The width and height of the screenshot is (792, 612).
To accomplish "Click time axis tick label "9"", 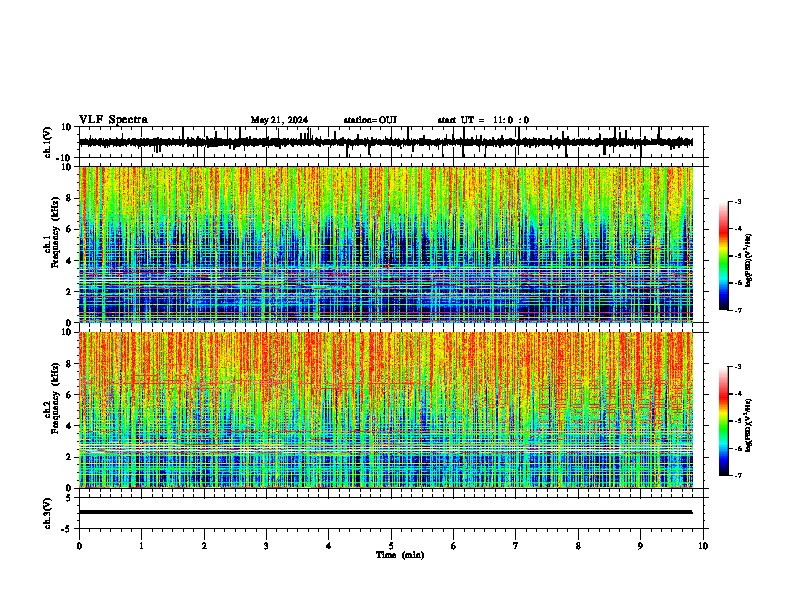I will (640, 546).
